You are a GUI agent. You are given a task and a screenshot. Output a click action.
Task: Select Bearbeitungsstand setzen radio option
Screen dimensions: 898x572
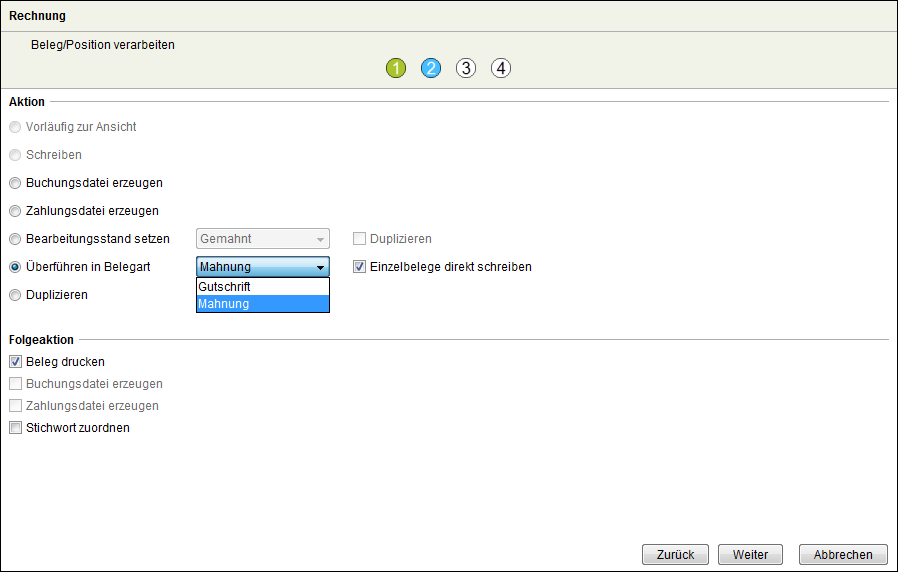15,239
